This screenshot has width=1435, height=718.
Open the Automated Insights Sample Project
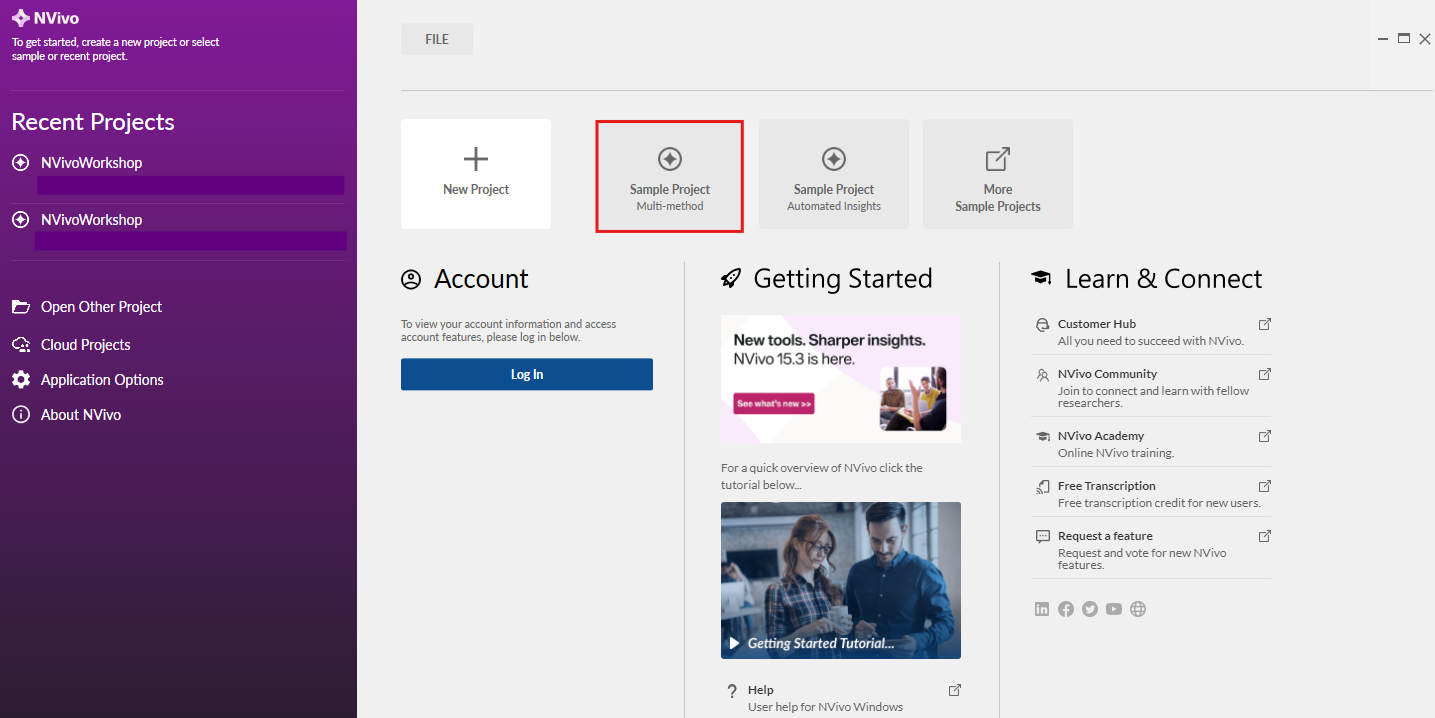[x=834, y=174]
